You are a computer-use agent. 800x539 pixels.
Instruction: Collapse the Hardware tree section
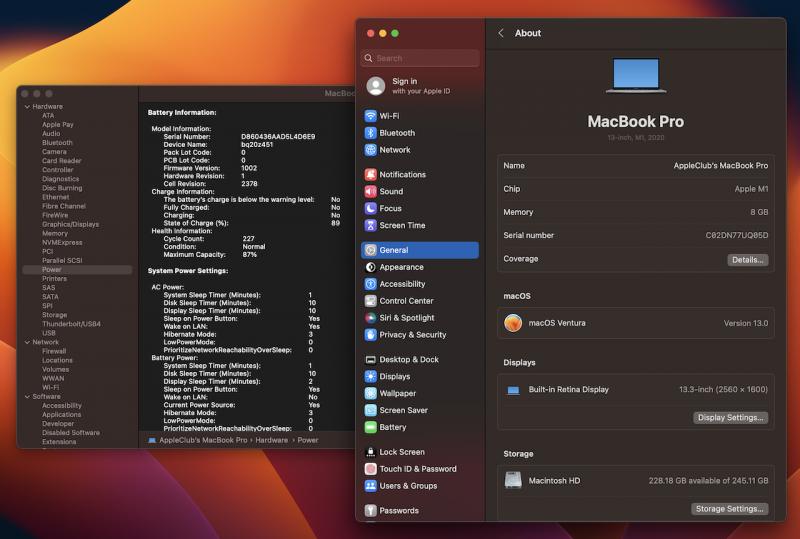[x=27, y=107]
